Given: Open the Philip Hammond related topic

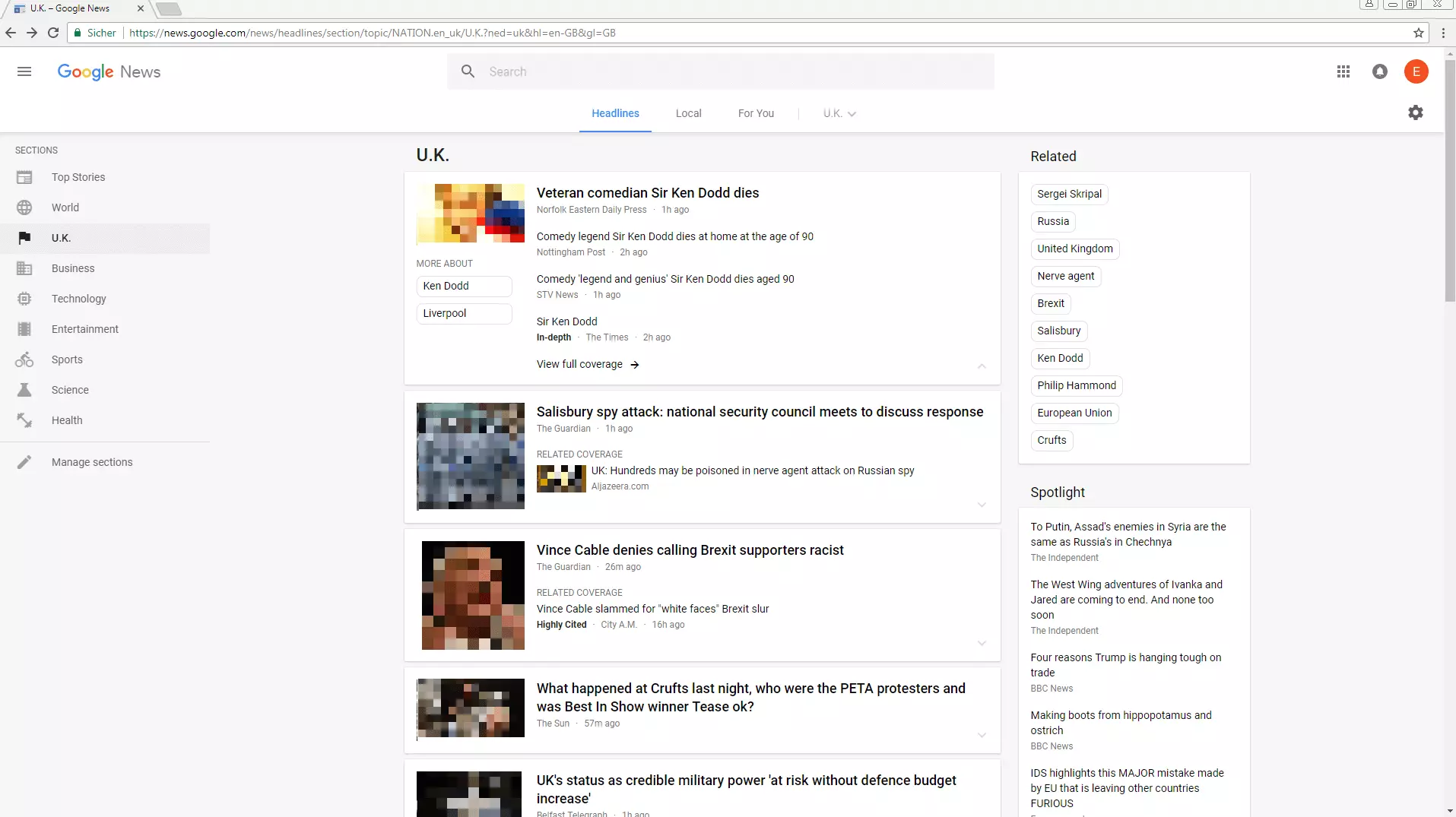Looking at the screenshot, I should 1076,385.
